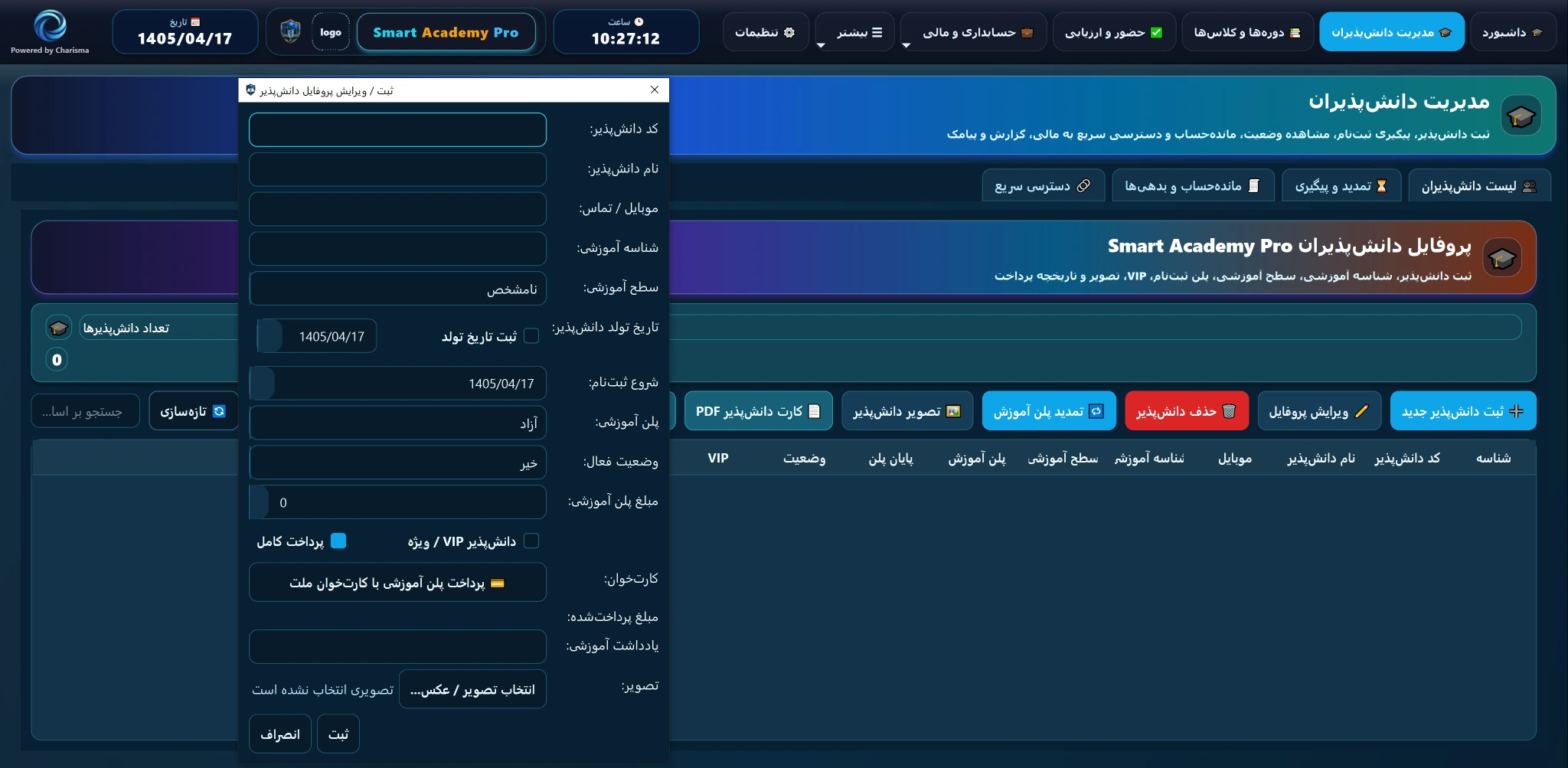Go to the داشبورد menu item
The image size is (1568, 768).
point(1513,32)
